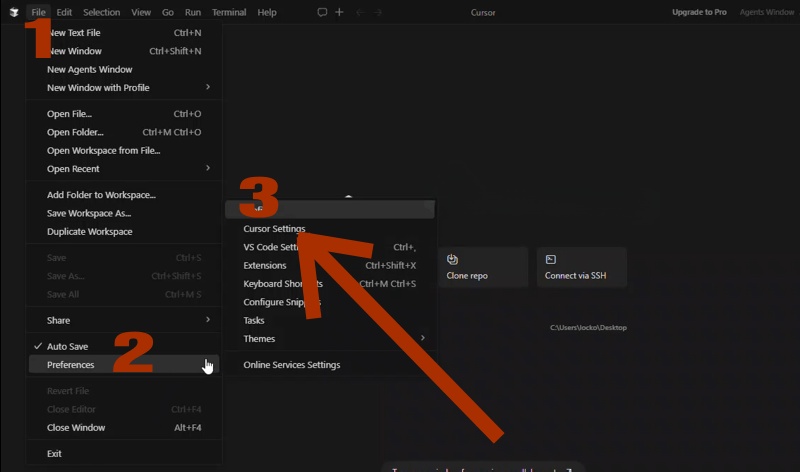This screenshot has height=472, width=800.
Task: Select Duplicate Workspace
Action: 124,232
